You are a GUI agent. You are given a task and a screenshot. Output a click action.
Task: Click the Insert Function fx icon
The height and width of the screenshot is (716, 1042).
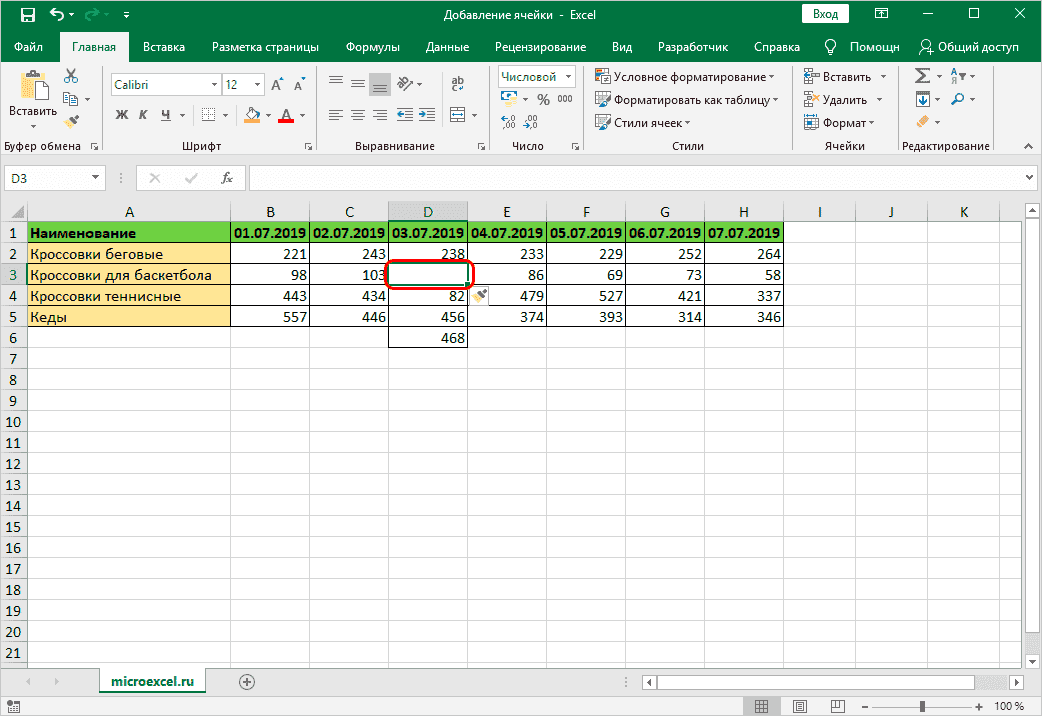coord(227,178)
